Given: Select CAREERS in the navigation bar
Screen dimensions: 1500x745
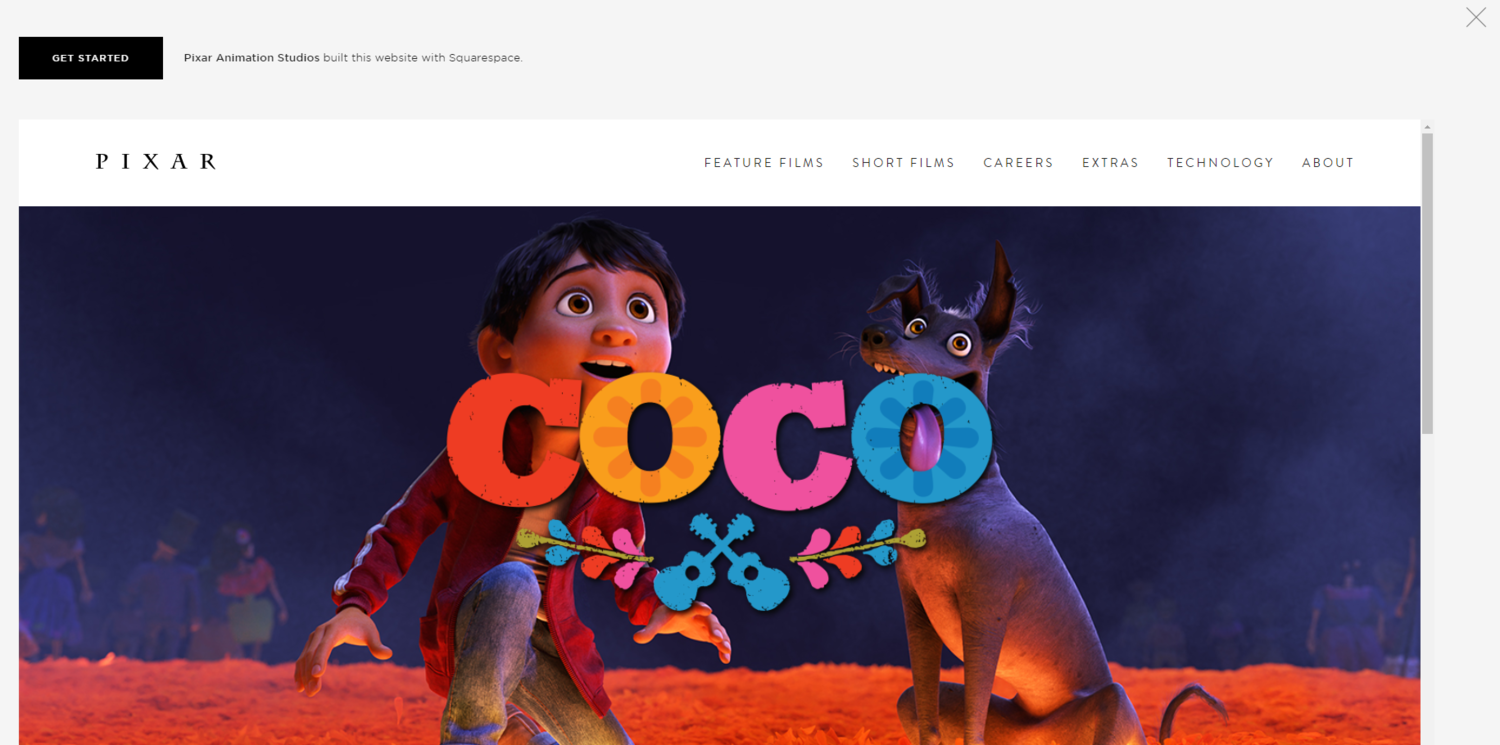Looking at the screenshot, I should tap(1018, 163).
